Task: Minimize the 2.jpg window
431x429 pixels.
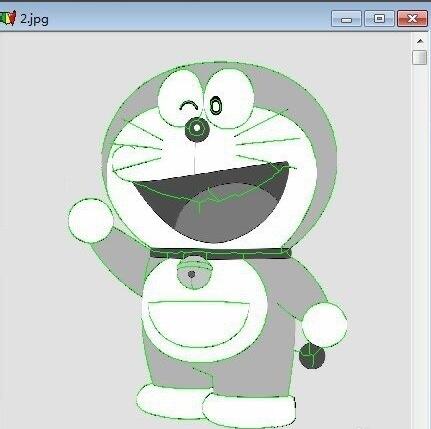Action: pos(346,19)
